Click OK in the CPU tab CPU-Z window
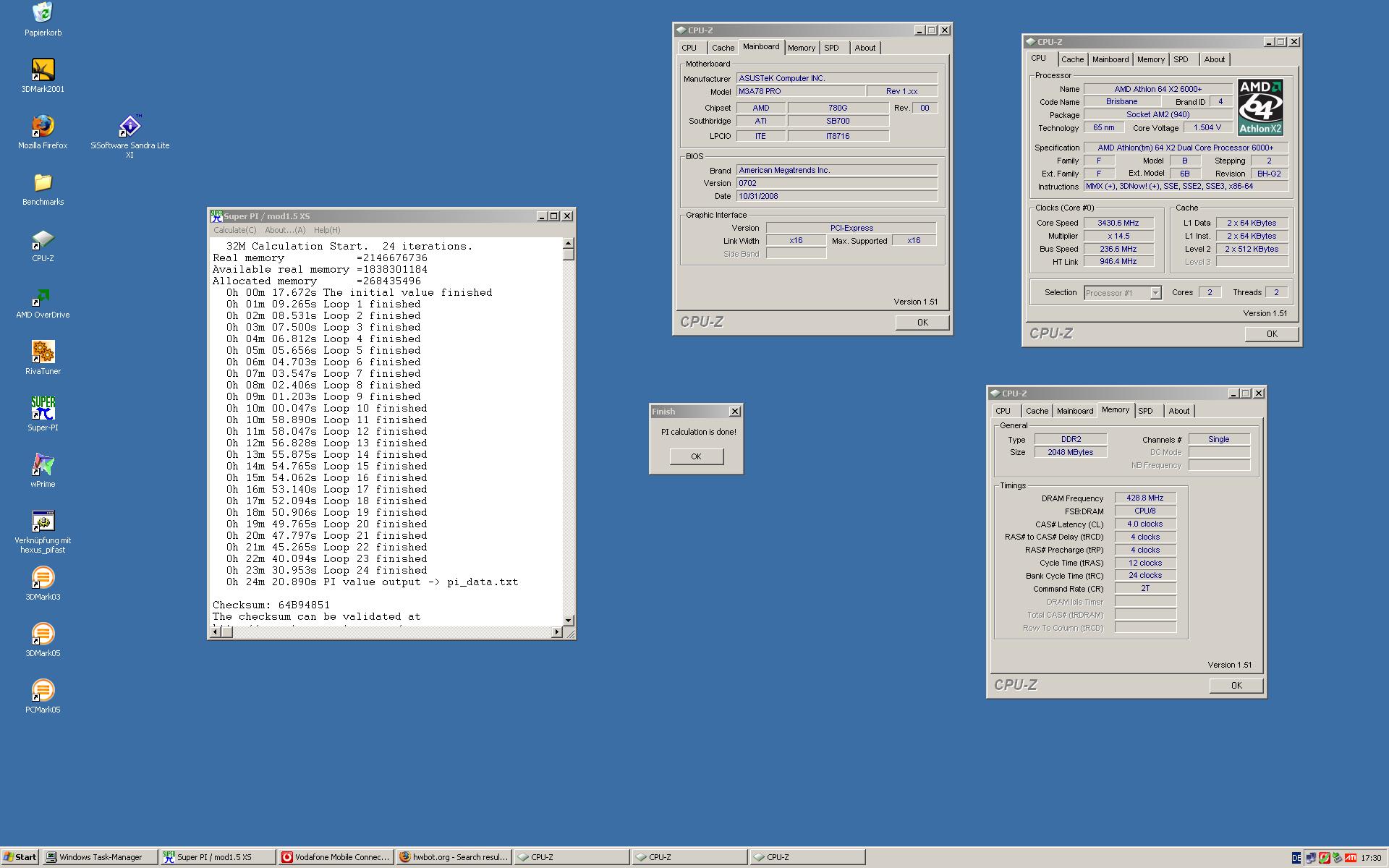The height and width of the screenshot is (868, 1389). [1272, 334]
